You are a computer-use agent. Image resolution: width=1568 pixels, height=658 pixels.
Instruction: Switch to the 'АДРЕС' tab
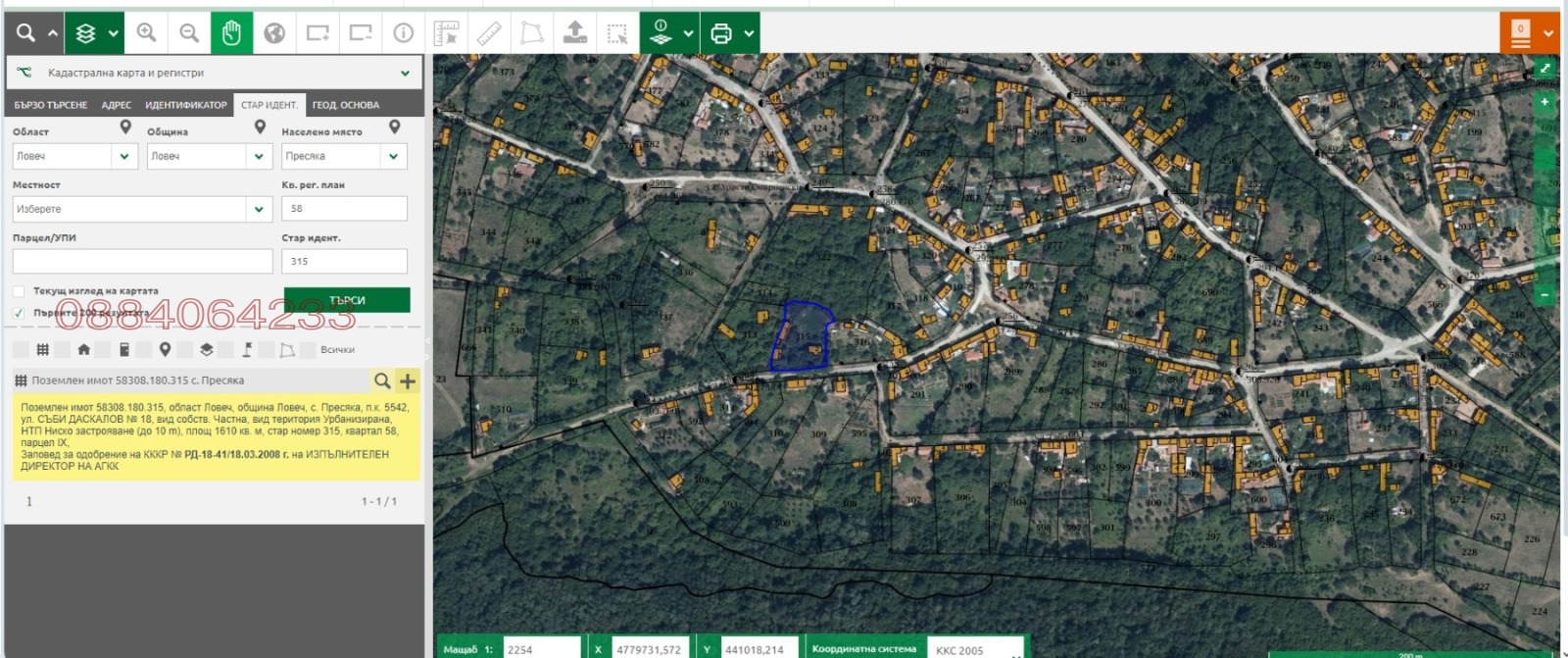[x=117, y=105]
